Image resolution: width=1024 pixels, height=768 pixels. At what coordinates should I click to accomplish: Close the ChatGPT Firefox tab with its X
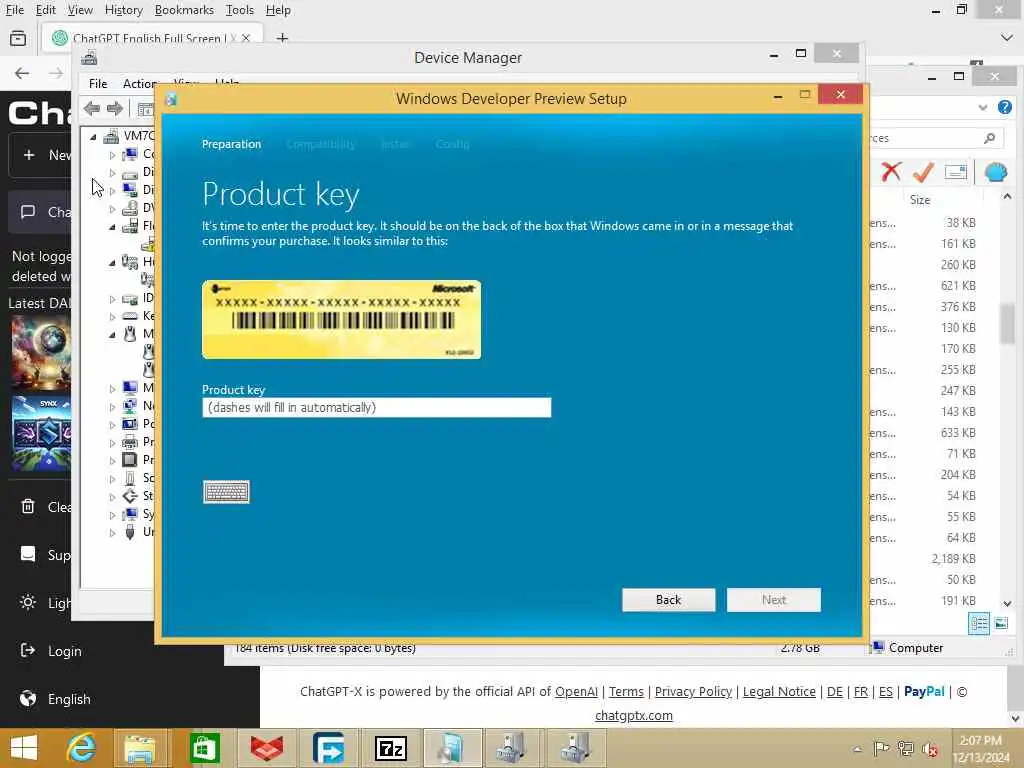coord(246,39)
